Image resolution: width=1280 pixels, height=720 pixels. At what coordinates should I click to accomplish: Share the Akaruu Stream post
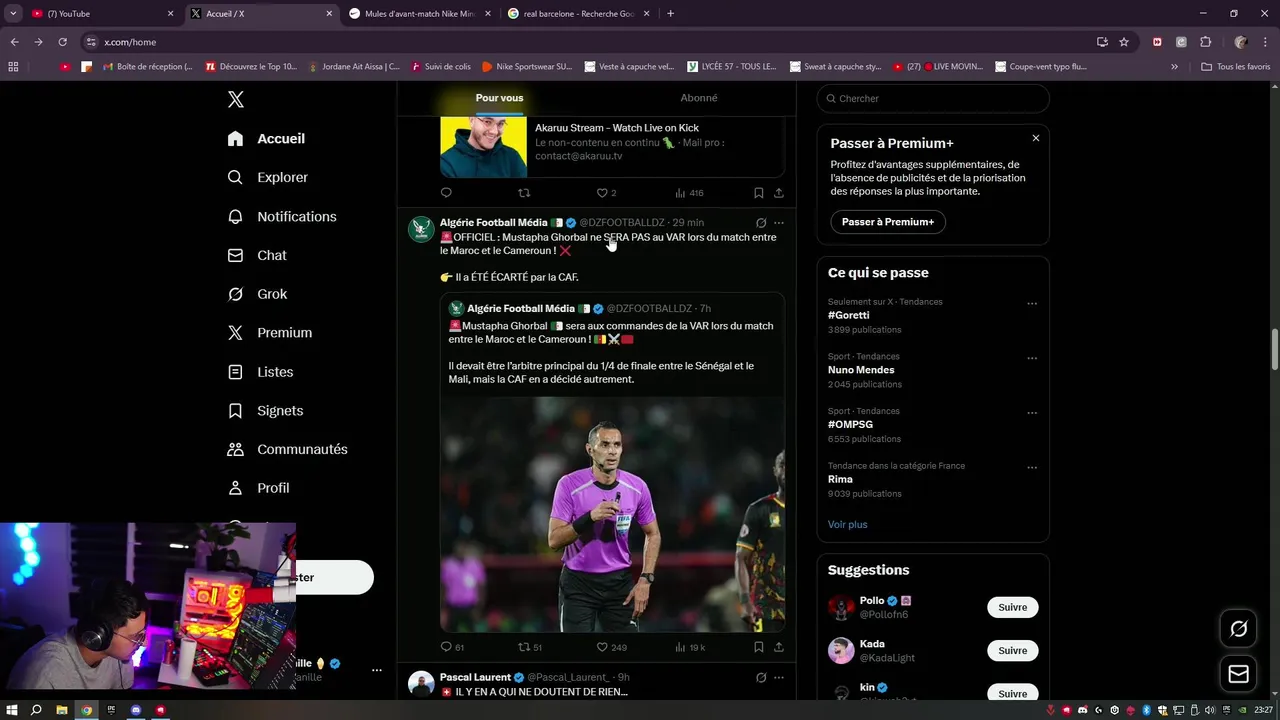pyautogui.click(x=779, y=193)
